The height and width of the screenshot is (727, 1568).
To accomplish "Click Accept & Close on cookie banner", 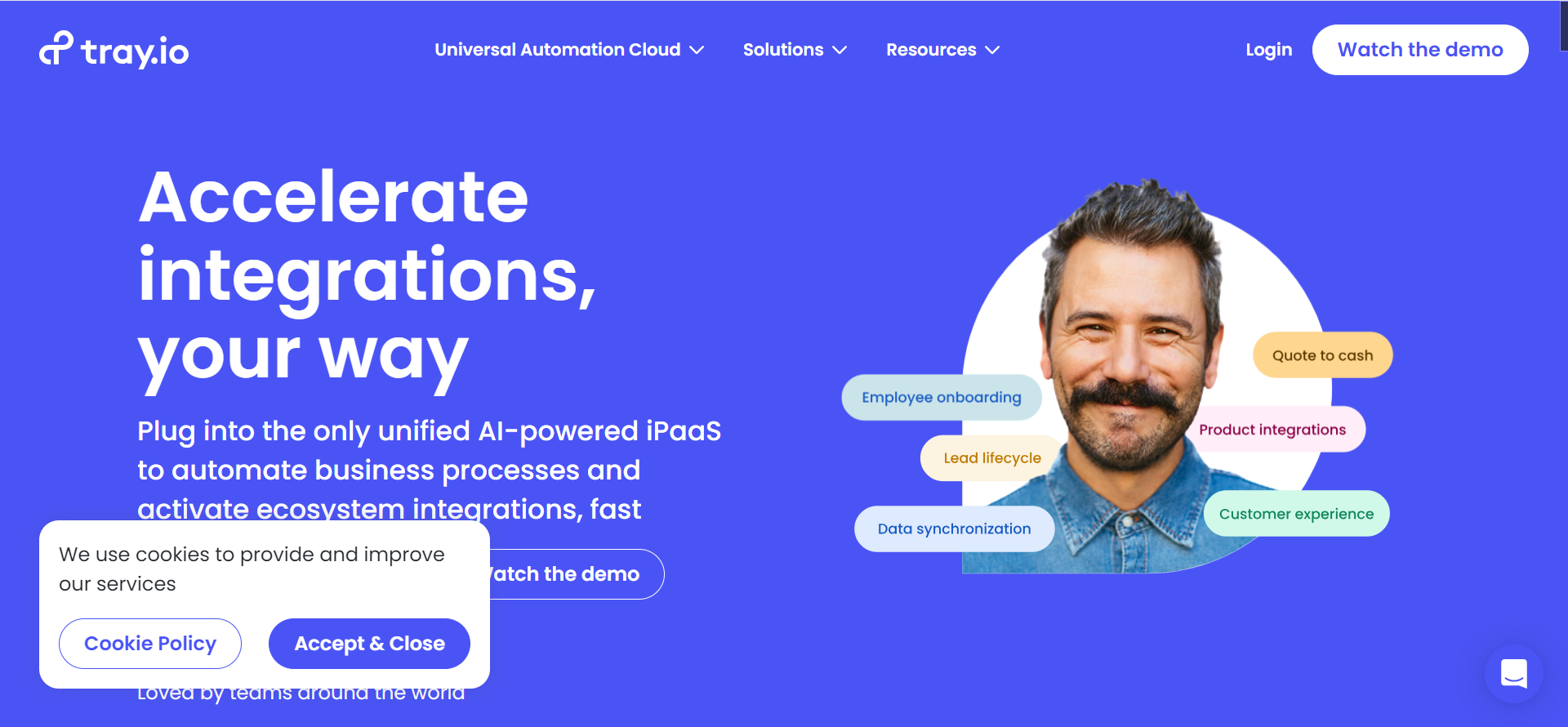I will [369, 644].
